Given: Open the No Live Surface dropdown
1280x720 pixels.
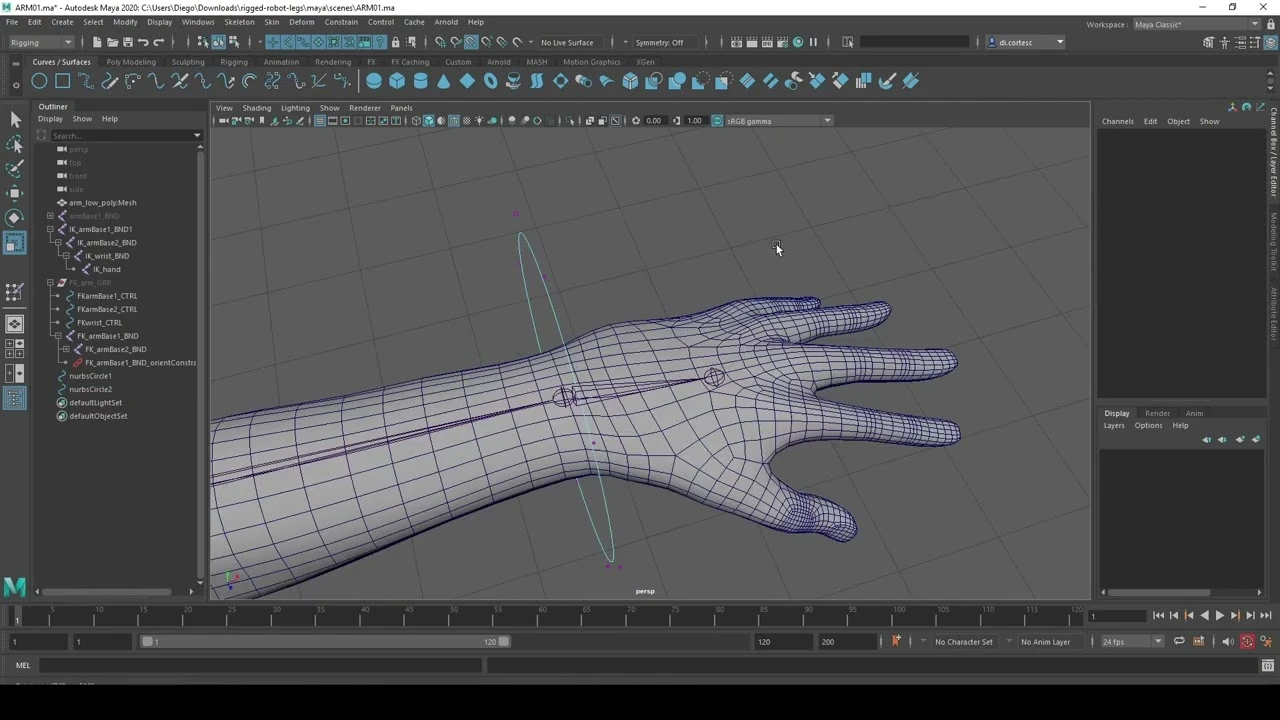Looking at the screenshot, I should pos(567,42).
